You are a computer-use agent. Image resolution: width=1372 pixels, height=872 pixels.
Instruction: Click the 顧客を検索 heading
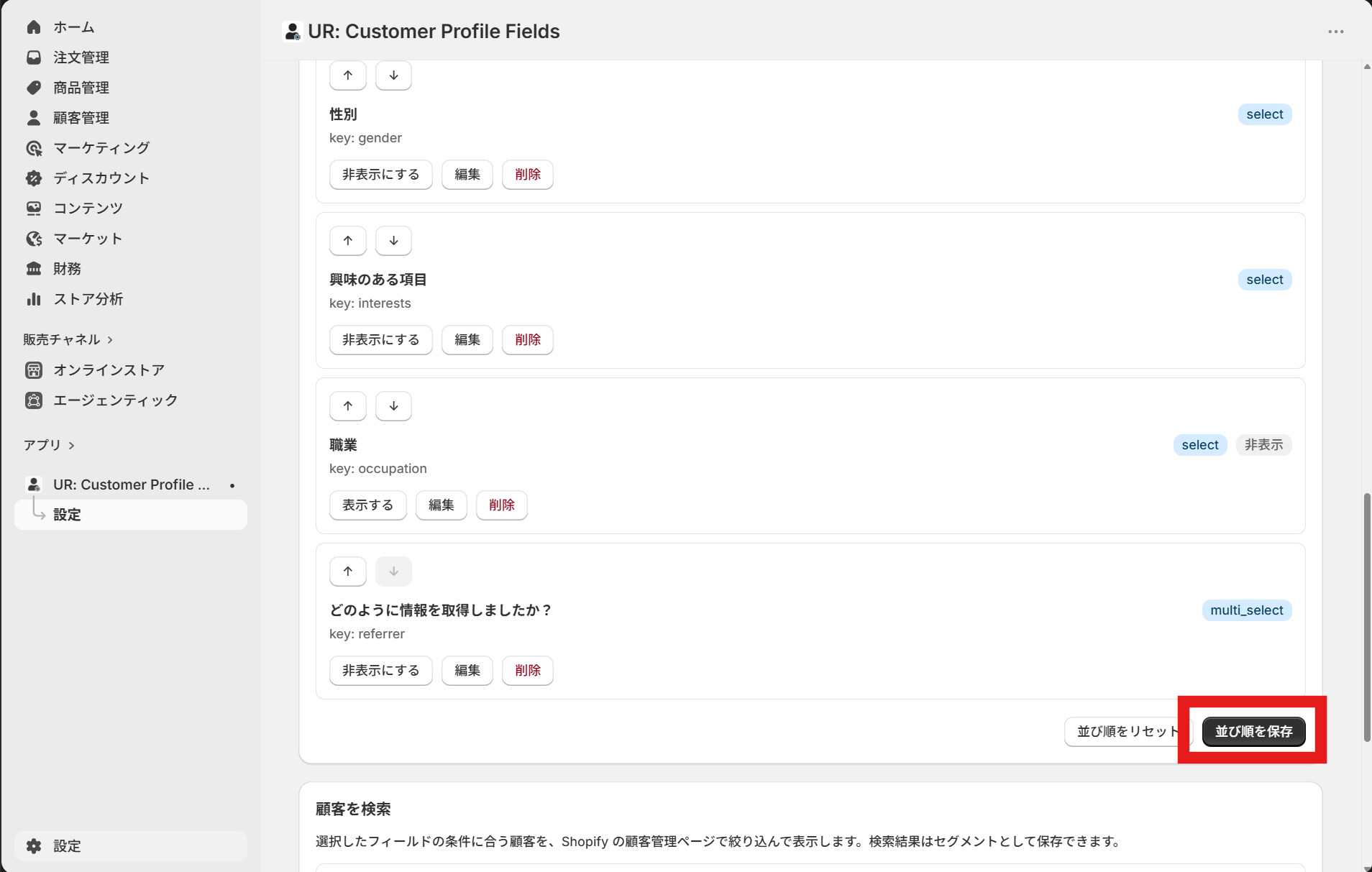pyautogui.click(x=353, y=809)
